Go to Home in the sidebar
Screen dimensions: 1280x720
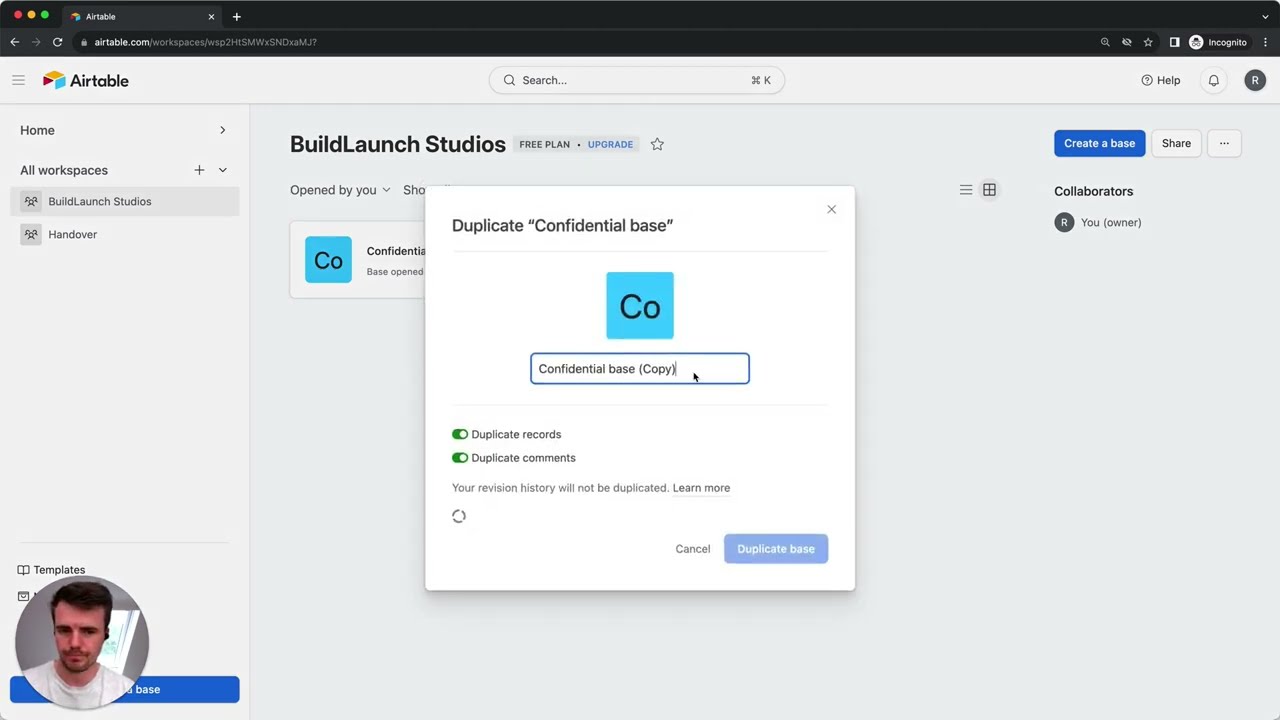click(37, 130)
